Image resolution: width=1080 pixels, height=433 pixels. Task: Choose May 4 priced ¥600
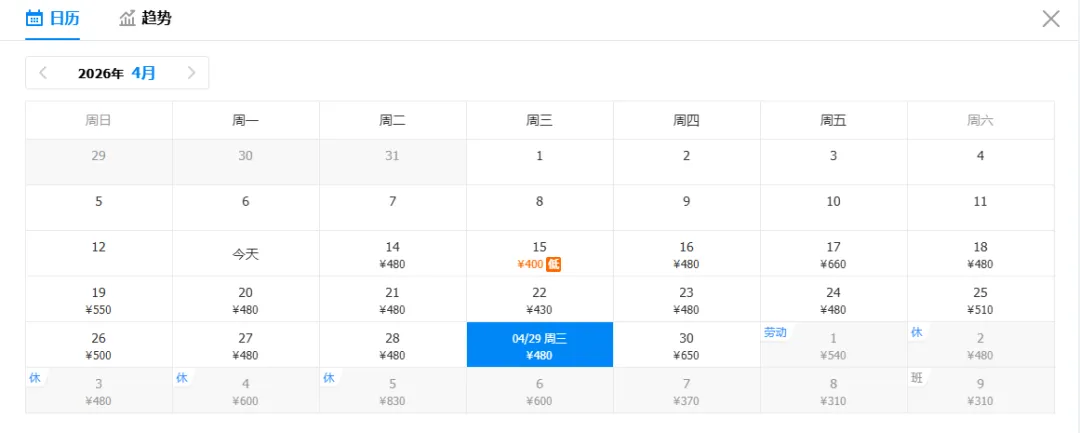click(x=246, y=390)
